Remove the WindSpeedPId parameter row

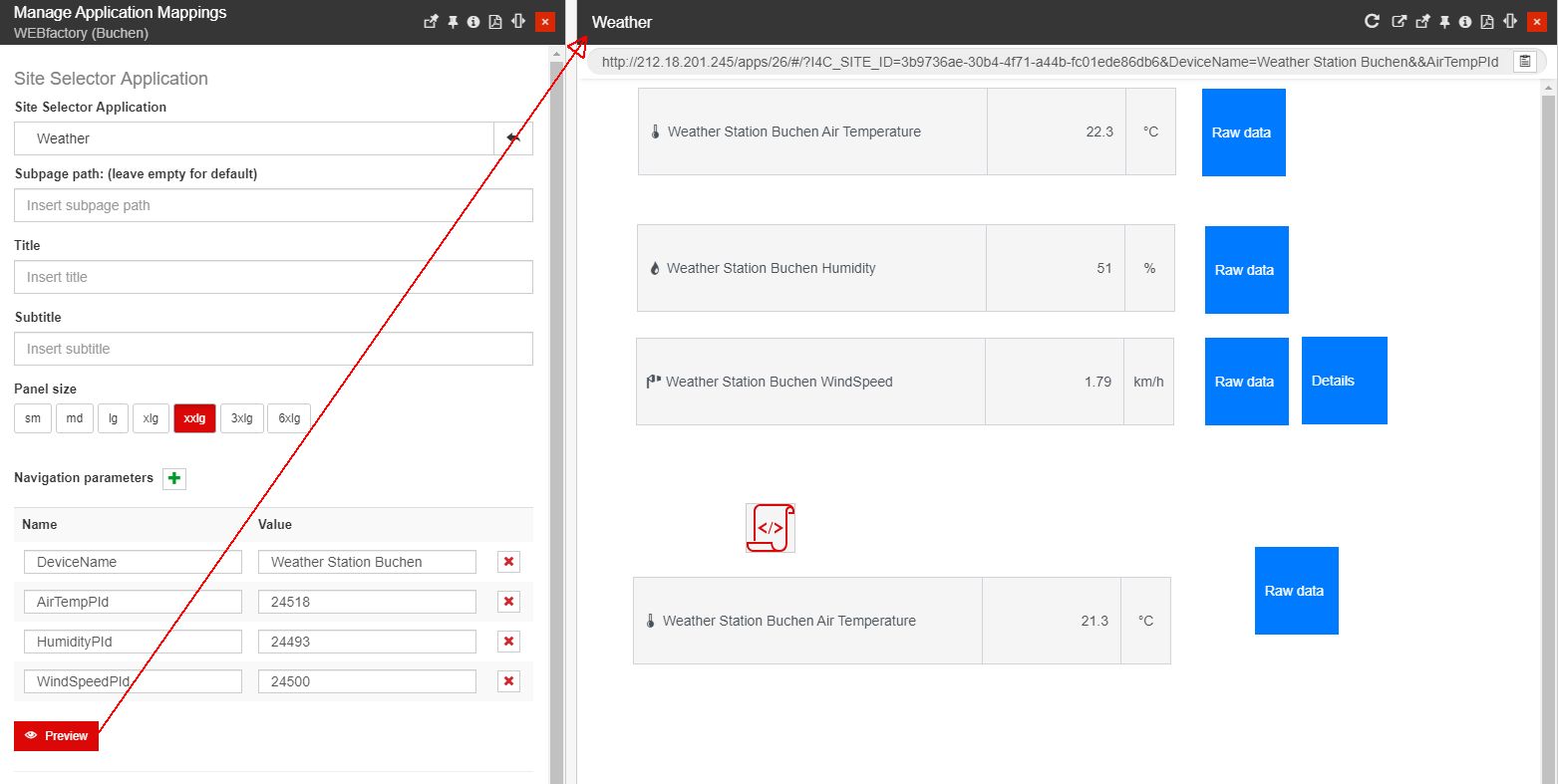508,681
